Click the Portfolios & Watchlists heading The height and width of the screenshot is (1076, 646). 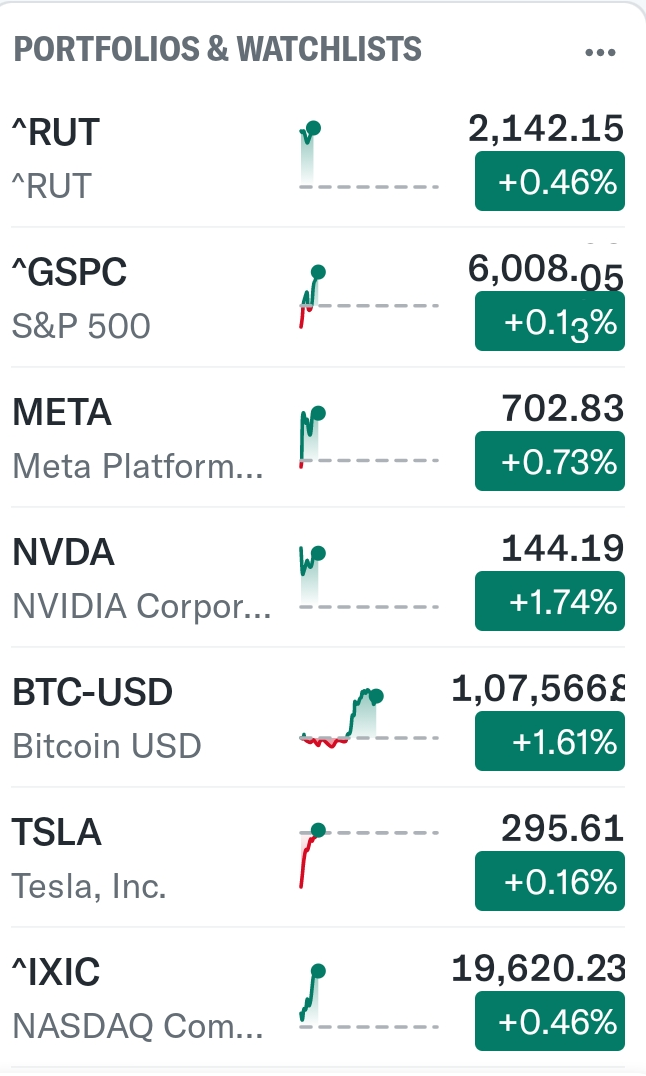click(x=217, y=48)
